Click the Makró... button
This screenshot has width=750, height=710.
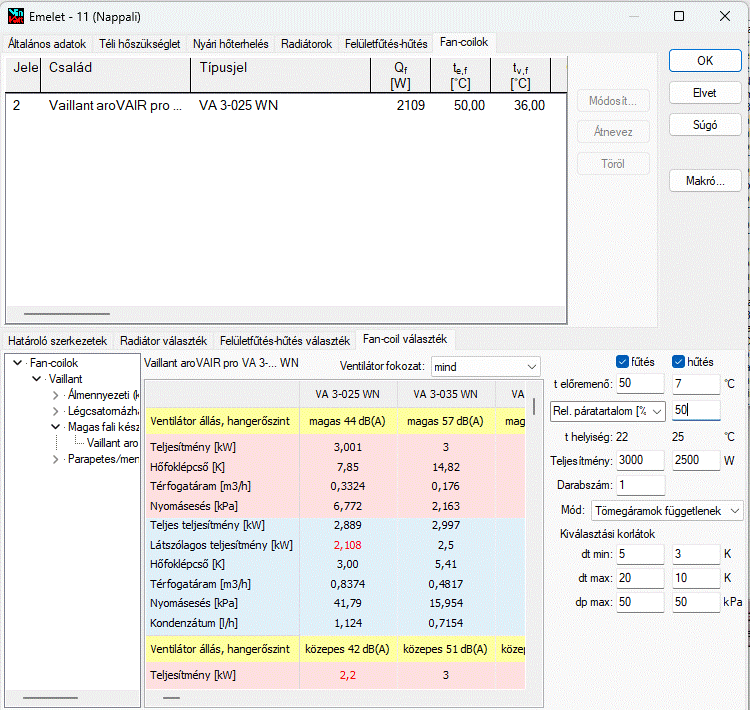[x=705, y=181]
